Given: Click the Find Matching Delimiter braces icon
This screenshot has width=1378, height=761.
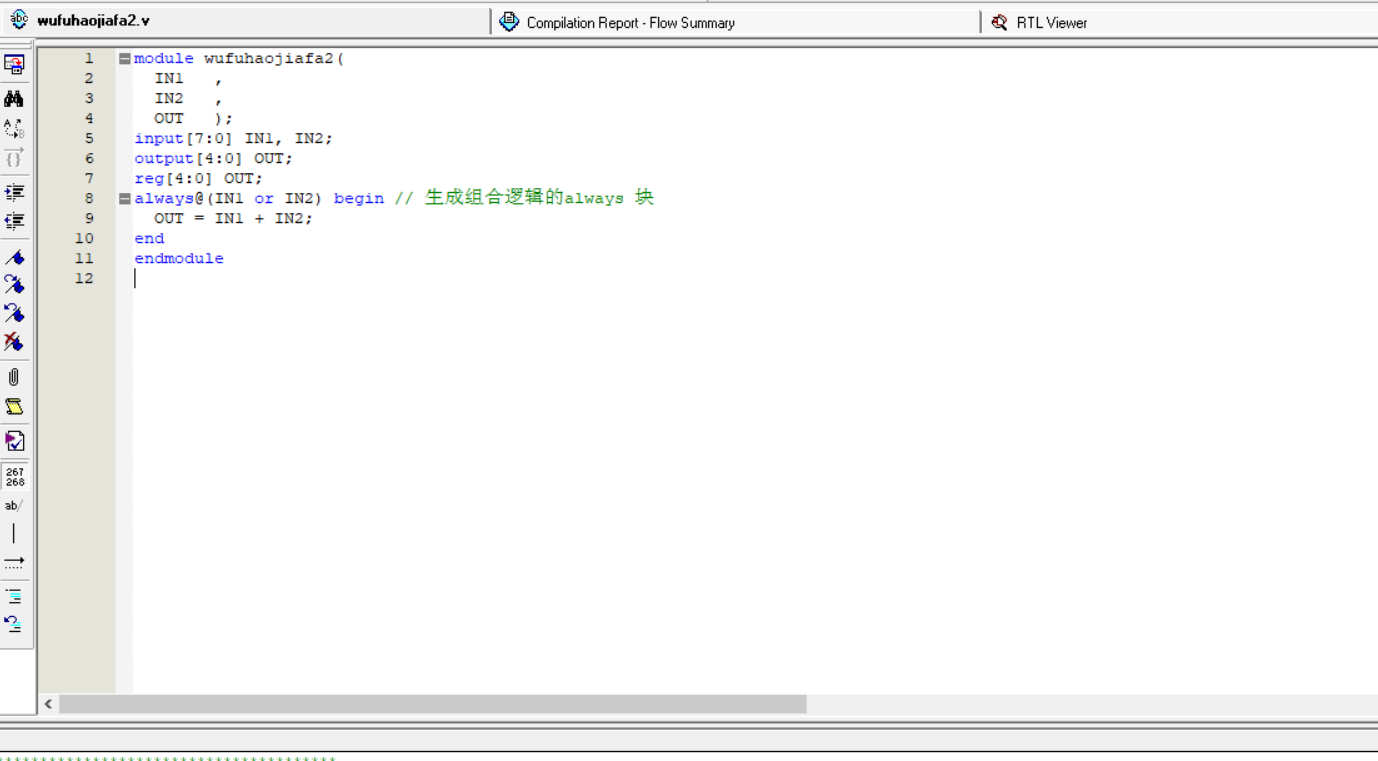Looking at the screenshot, I should (x=14, y=158).
